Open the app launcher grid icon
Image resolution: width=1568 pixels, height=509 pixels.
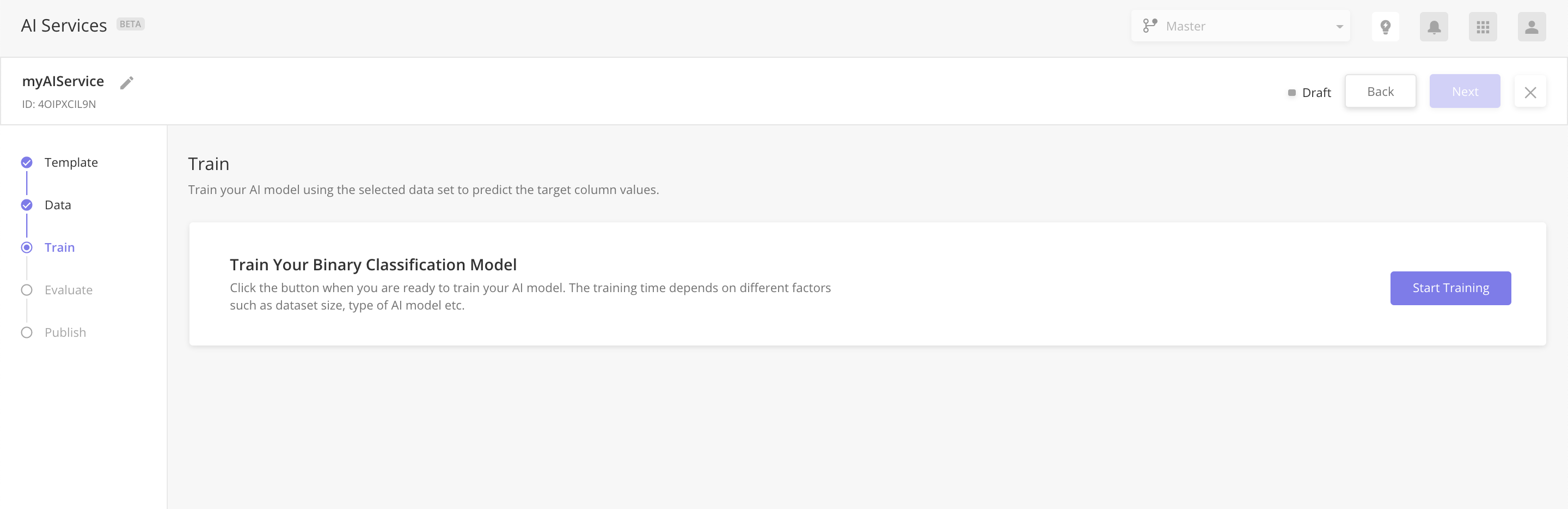1483,26
